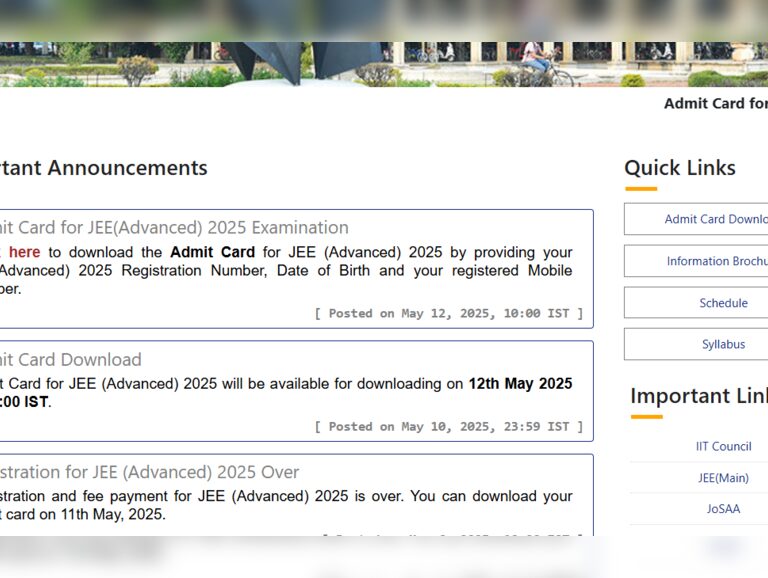Click 'Posted on May 12, 2025, 10:00 IST' timestamp
Image resolution: width=768 pixels, height=578 pixels.
(x=449, y=313)
